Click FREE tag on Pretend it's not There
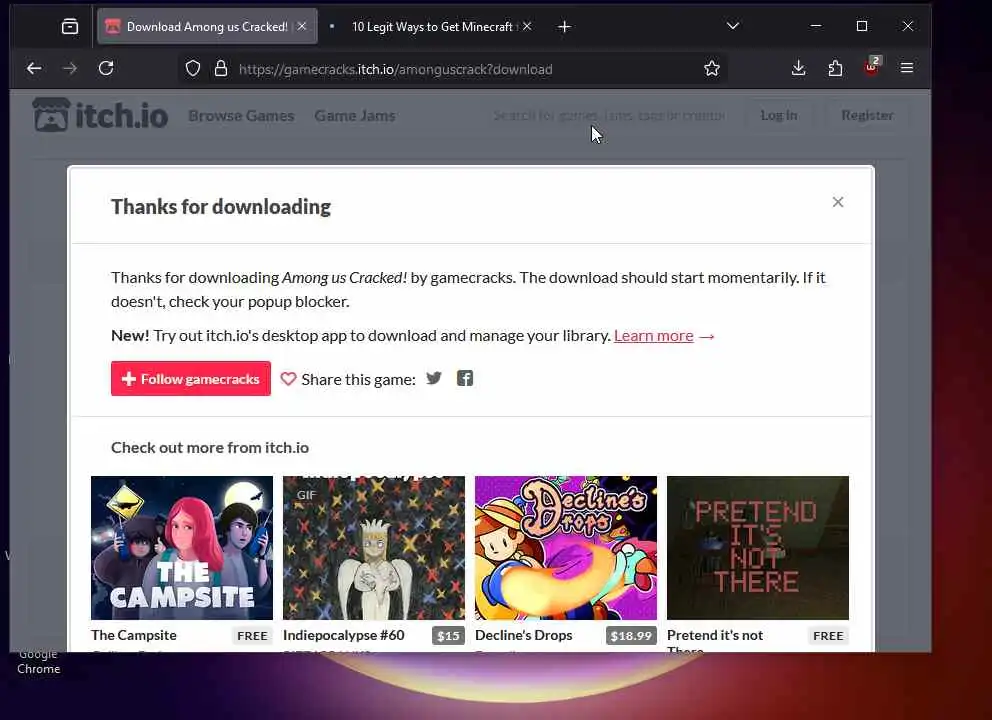992x720 pixels. [x=828, y=636]
